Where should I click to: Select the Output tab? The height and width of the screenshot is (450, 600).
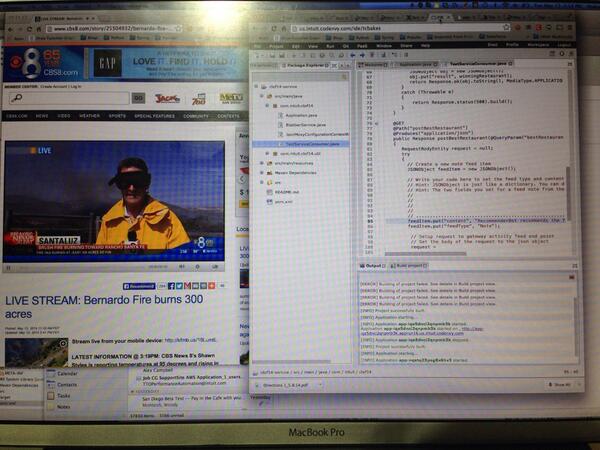[x=373, y=266]
